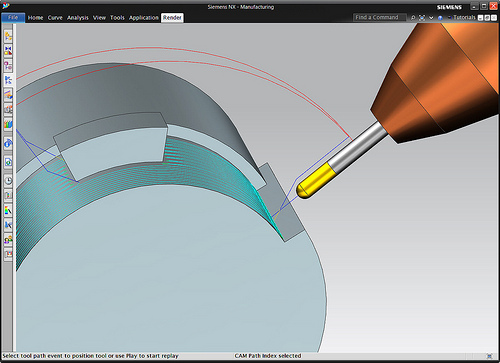Open the Part Navigator resource bar icon
The width and height of the screenshot is (500, 363).
8,66
